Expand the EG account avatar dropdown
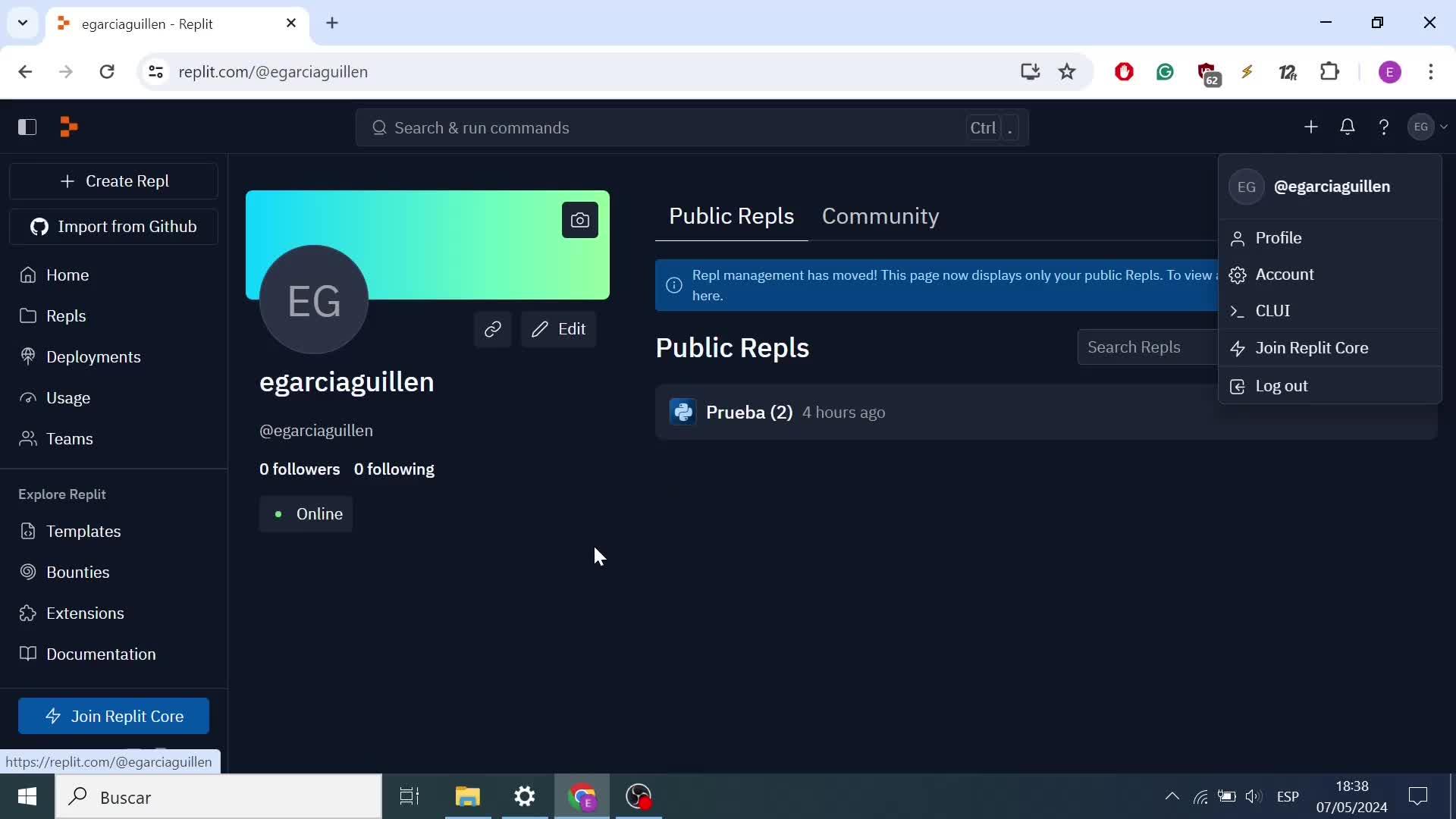The width and height of the screenshot is (1456, 819). pos(1427,127)
